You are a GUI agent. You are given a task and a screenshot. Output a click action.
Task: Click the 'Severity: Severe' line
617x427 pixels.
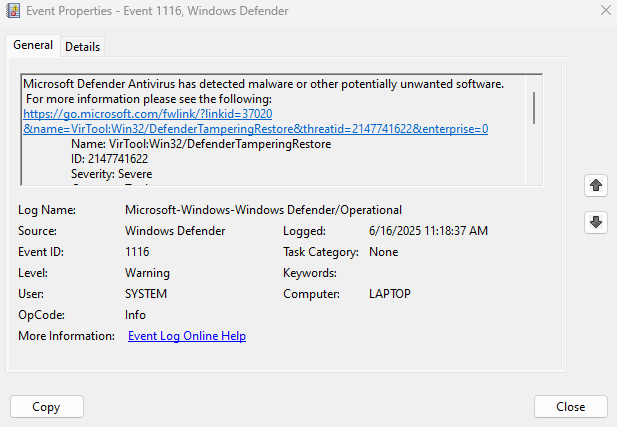[x=111, y=174]
